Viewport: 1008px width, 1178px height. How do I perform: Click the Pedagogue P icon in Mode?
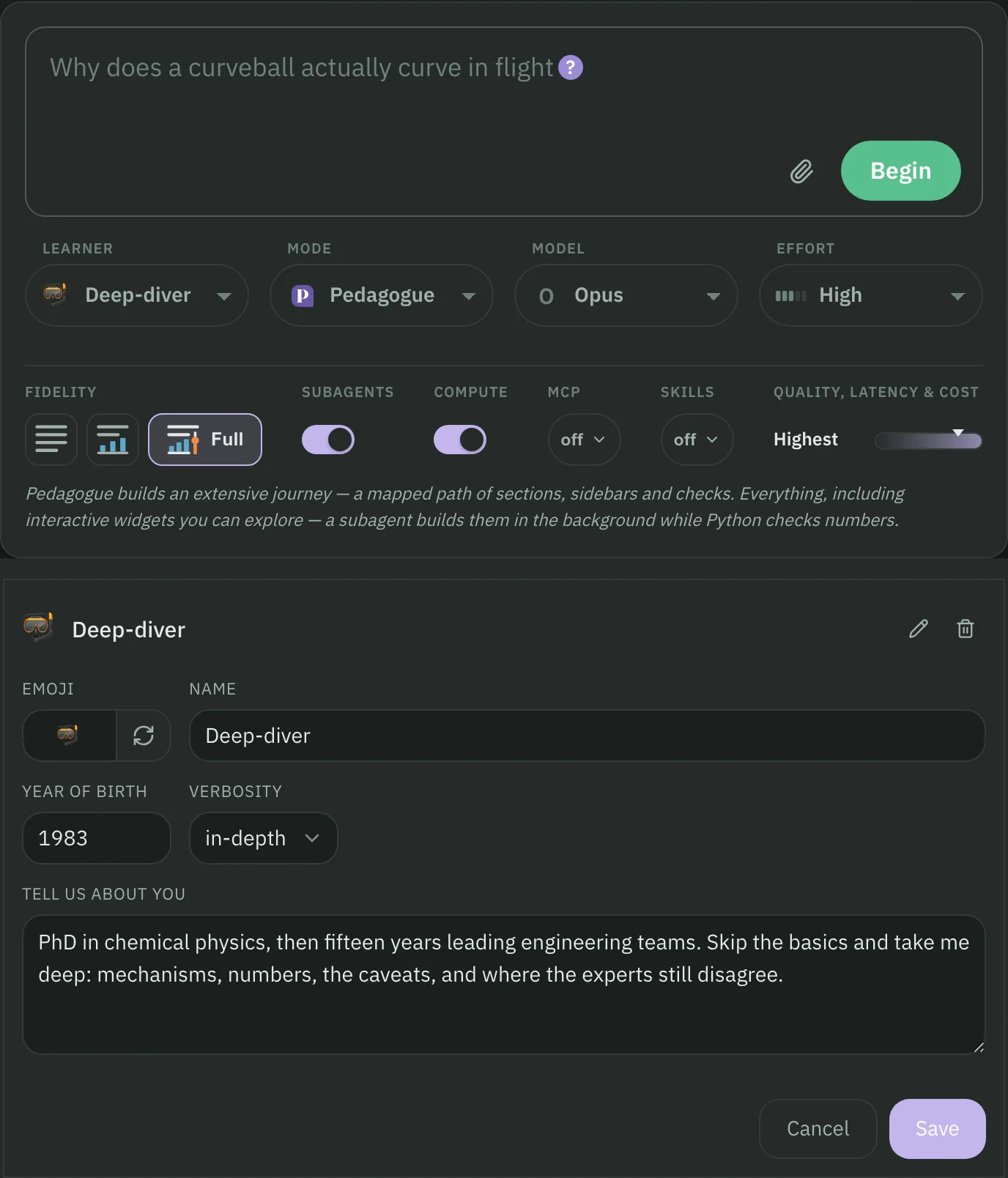tap(303, 295)
